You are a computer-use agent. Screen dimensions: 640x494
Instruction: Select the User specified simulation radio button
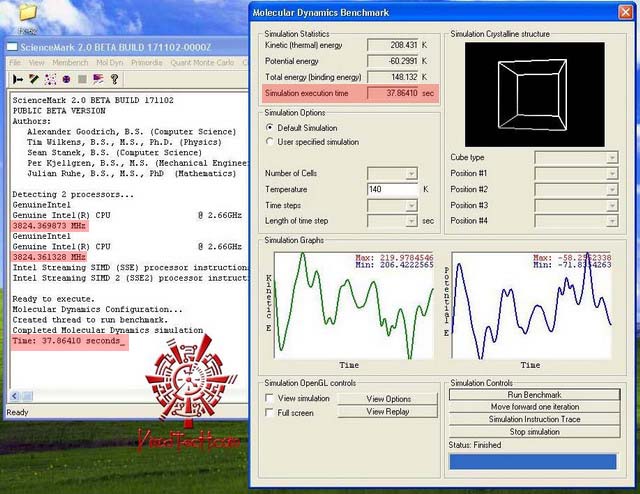[269, 142]
